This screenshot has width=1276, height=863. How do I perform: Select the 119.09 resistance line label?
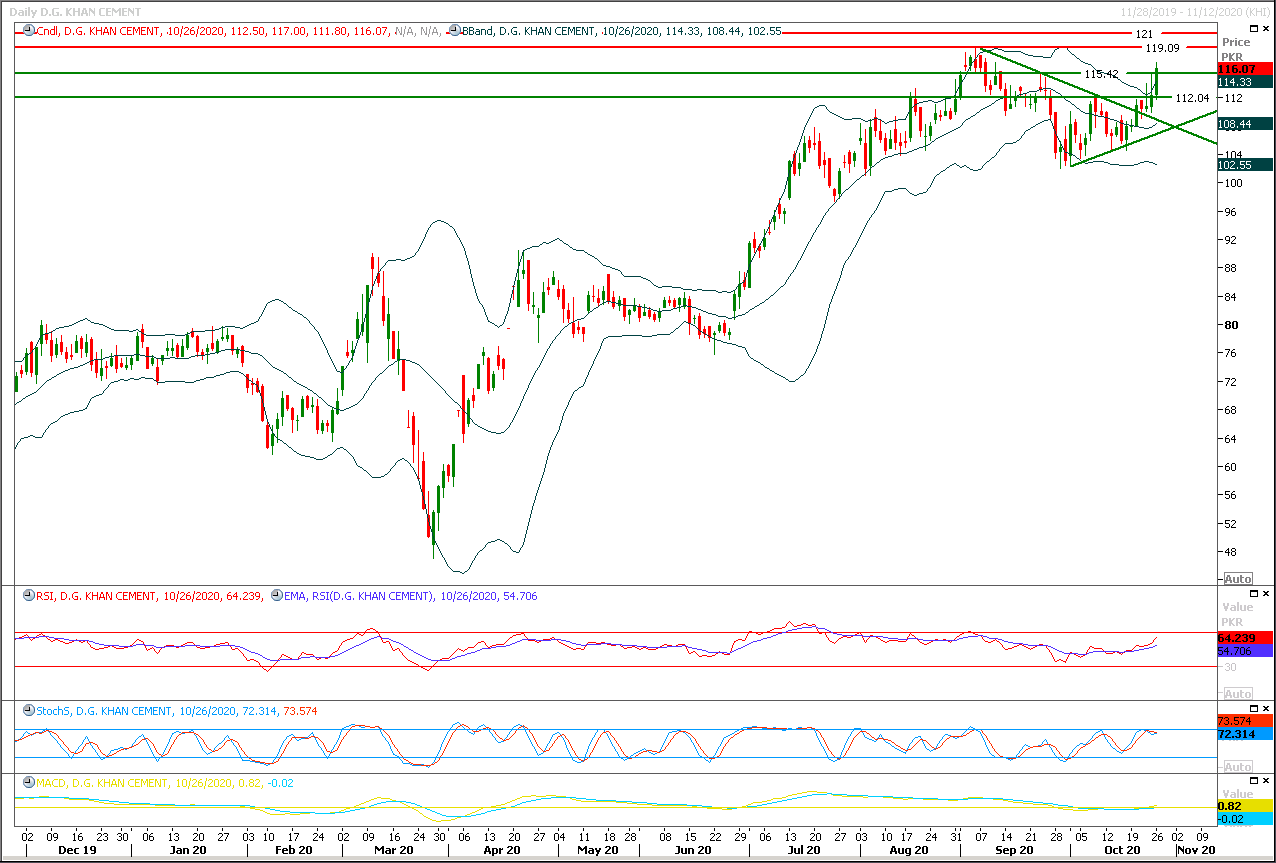[x=1162, y=47]
